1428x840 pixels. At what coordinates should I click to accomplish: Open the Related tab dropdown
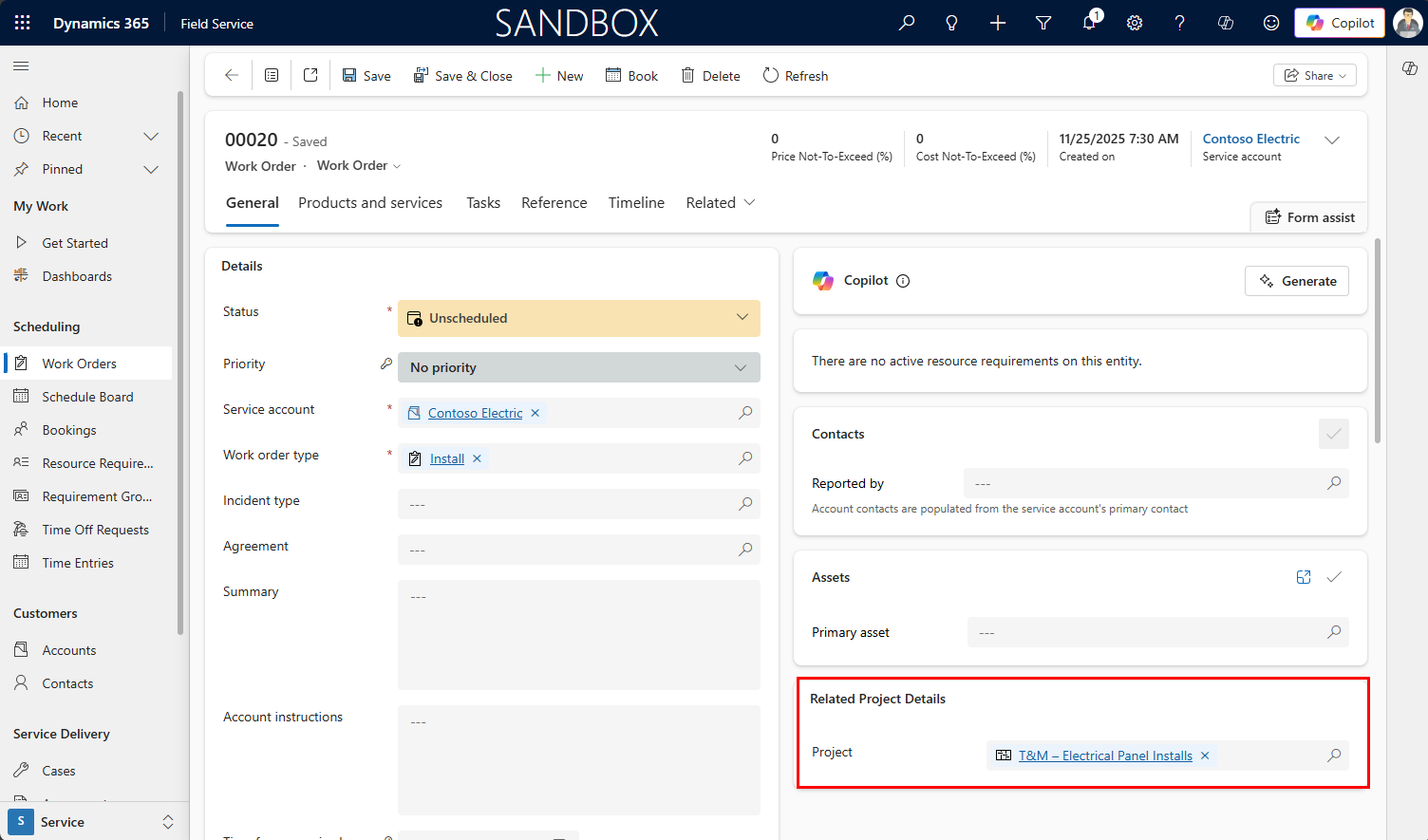(x=721, y=202)
